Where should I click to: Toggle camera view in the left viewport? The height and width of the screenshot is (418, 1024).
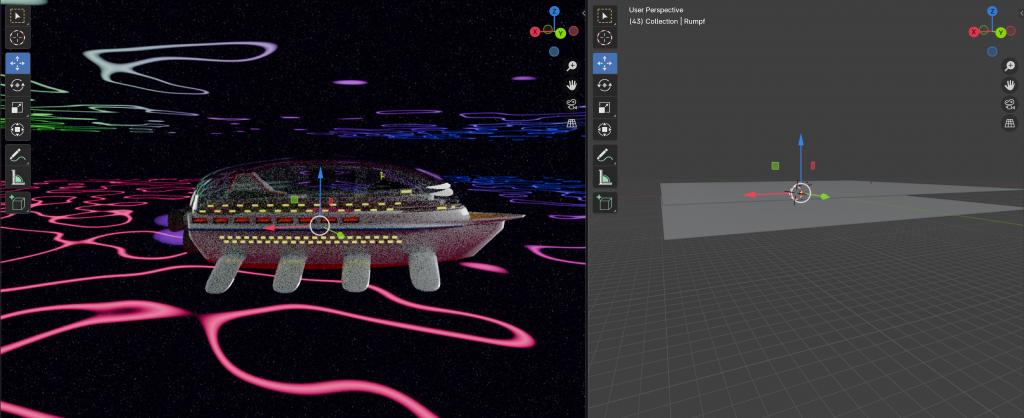tap(571, 104)
